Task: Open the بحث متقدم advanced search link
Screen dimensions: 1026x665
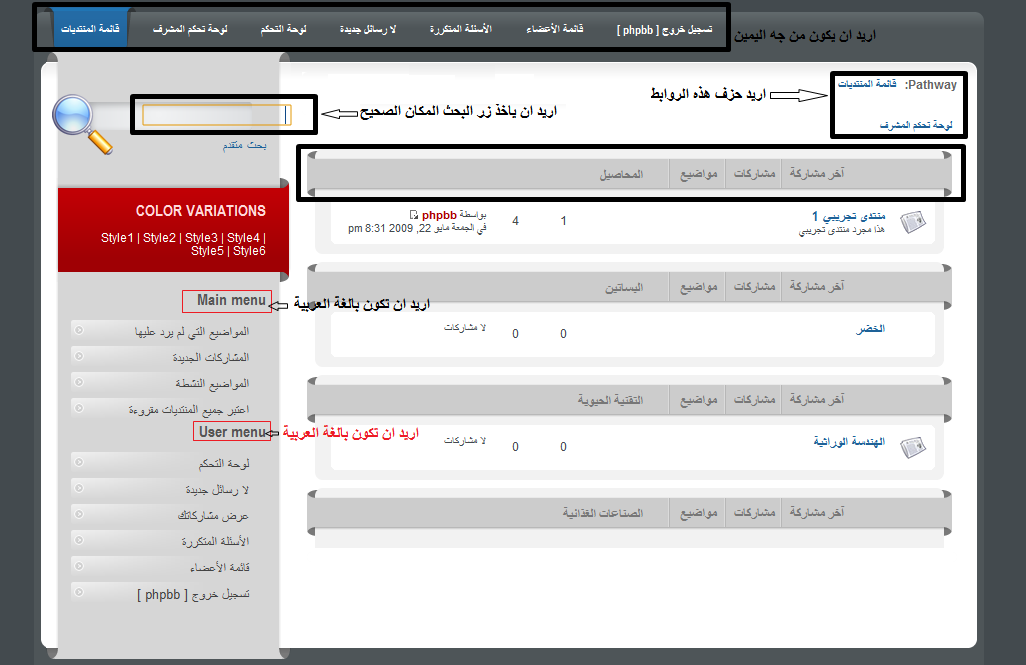Action: [x=244, y=146]
